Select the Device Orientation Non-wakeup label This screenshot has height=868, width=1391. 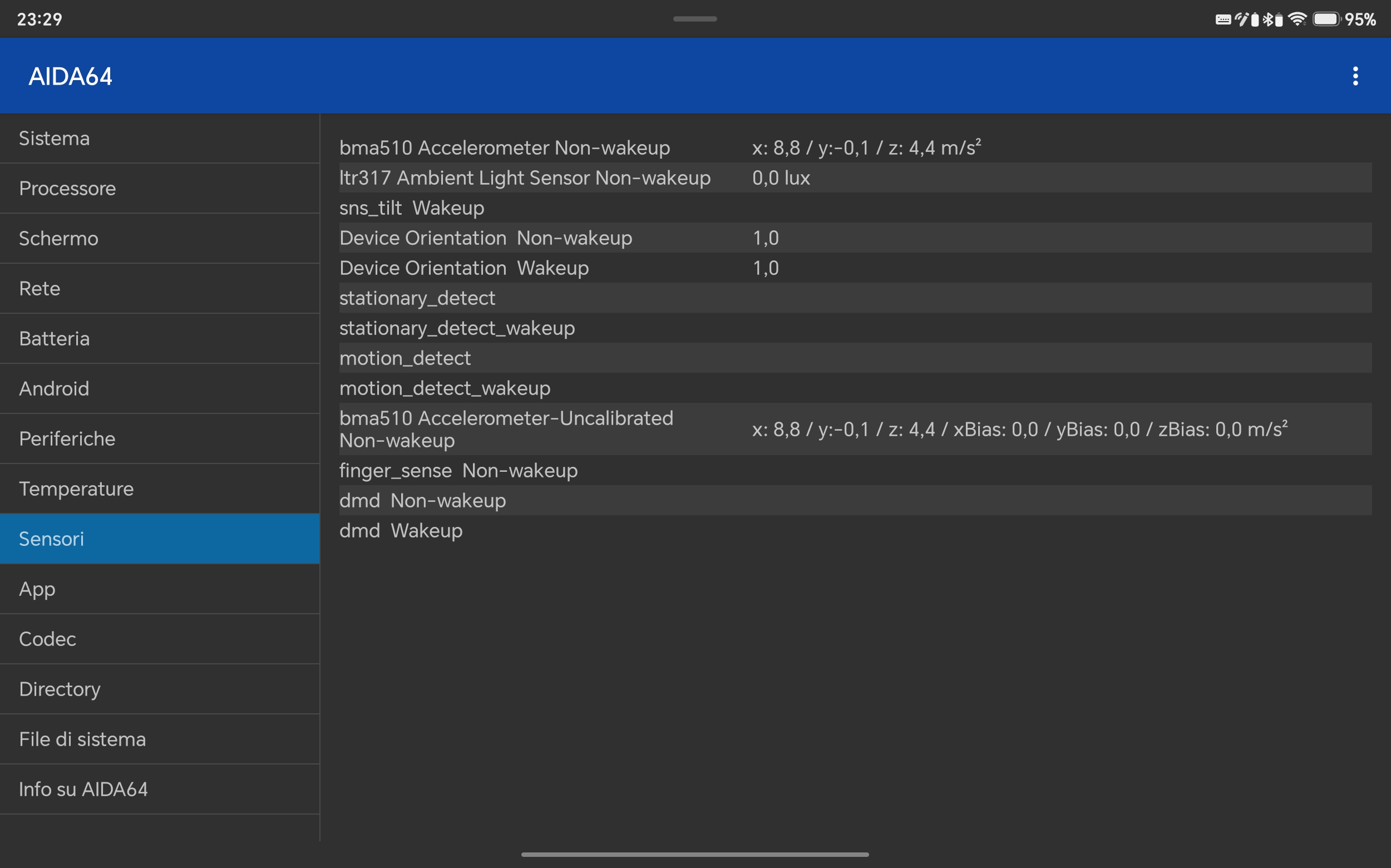pos(486,238)
